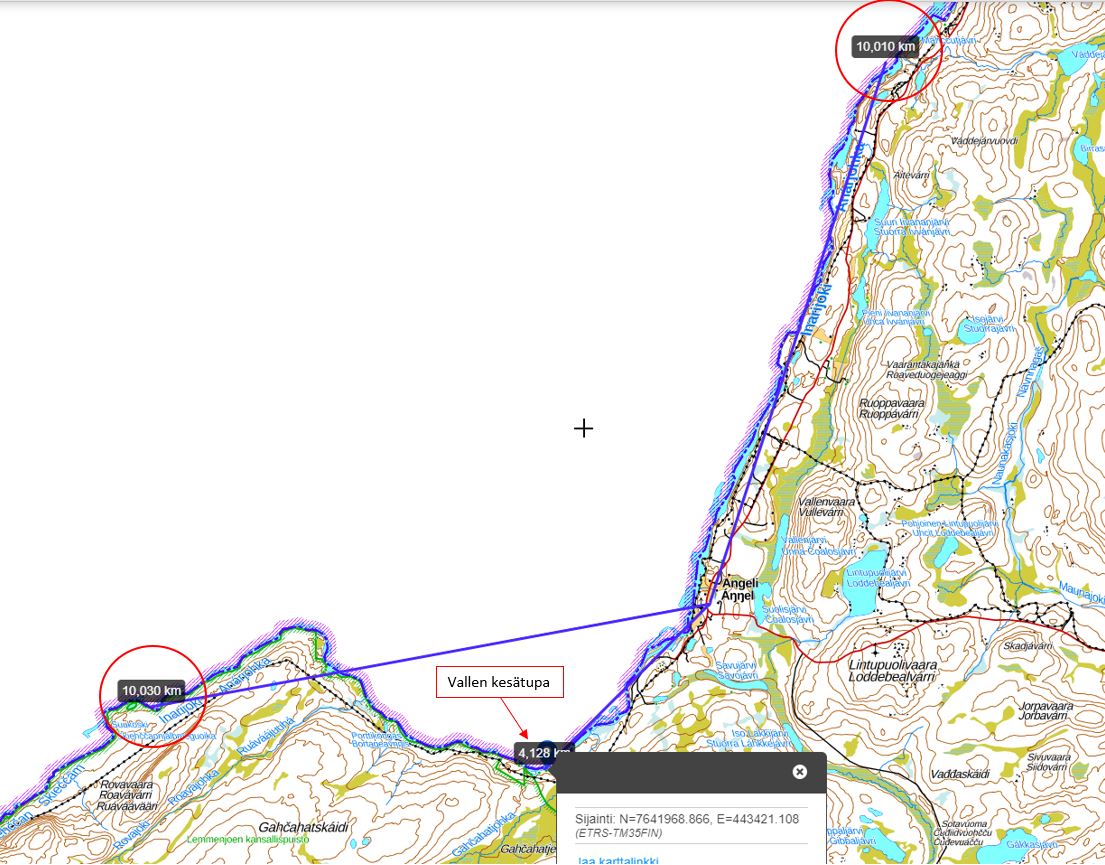Image resolution: width=1105 pixels, height=865 pixels.
Task: Select the 10,030 km measurement label
Action: tap(152, 690)
